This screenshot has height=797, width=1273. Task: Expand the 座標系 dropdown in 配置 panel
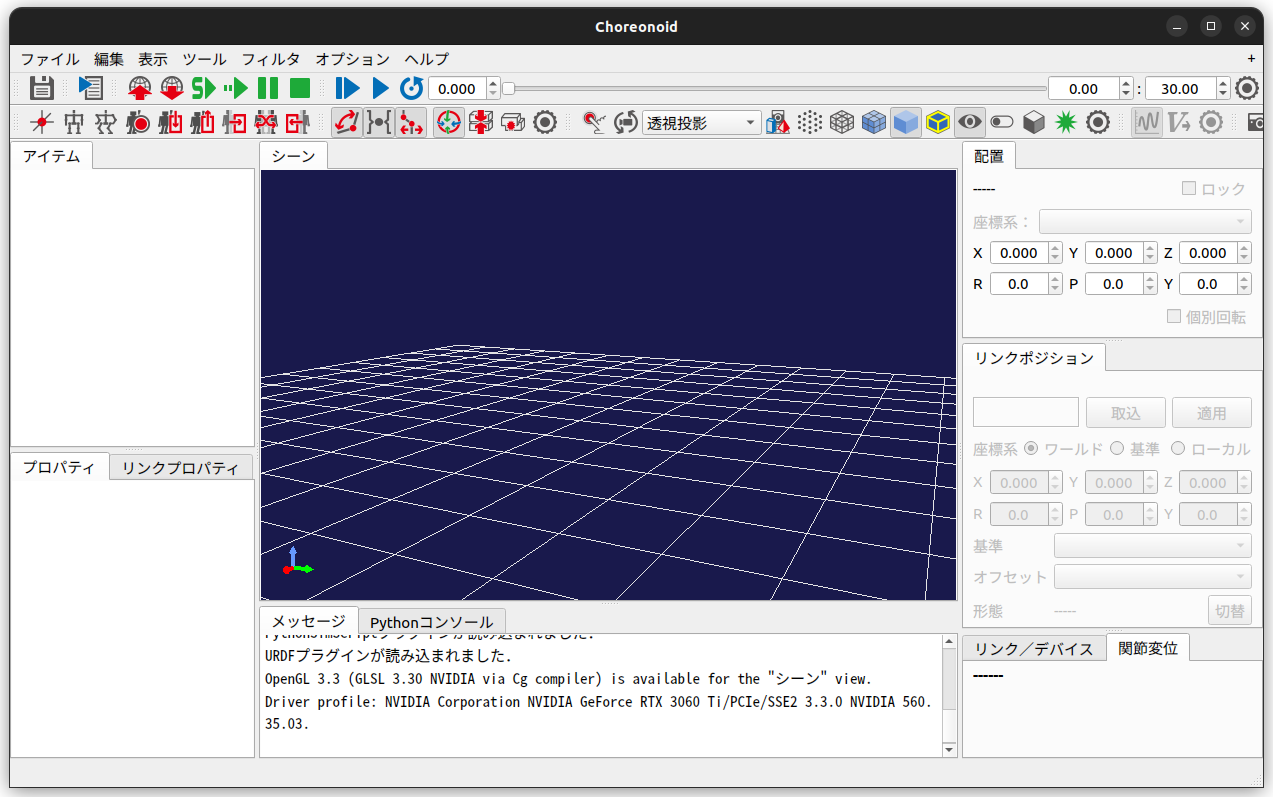pyautogui.click(x=1144, y=222)
